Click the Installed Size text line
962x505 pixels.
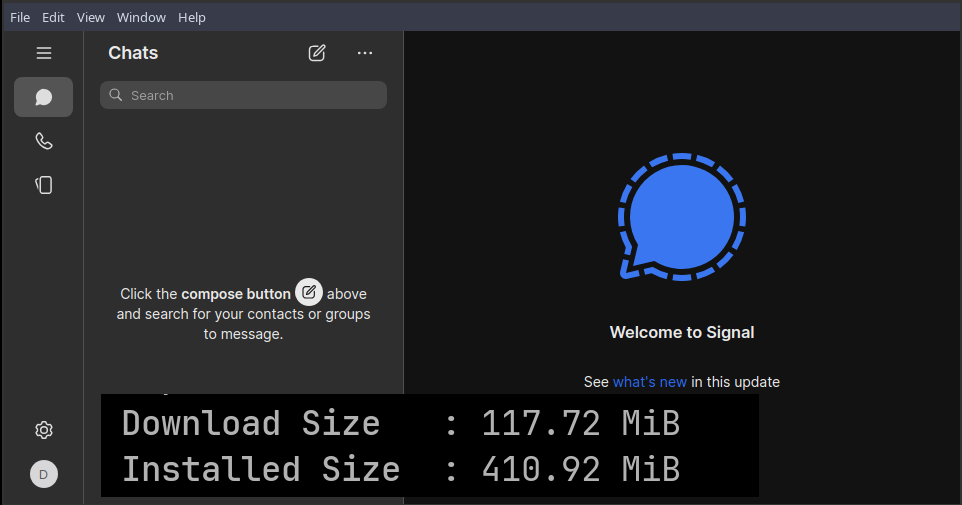point(400,470)
